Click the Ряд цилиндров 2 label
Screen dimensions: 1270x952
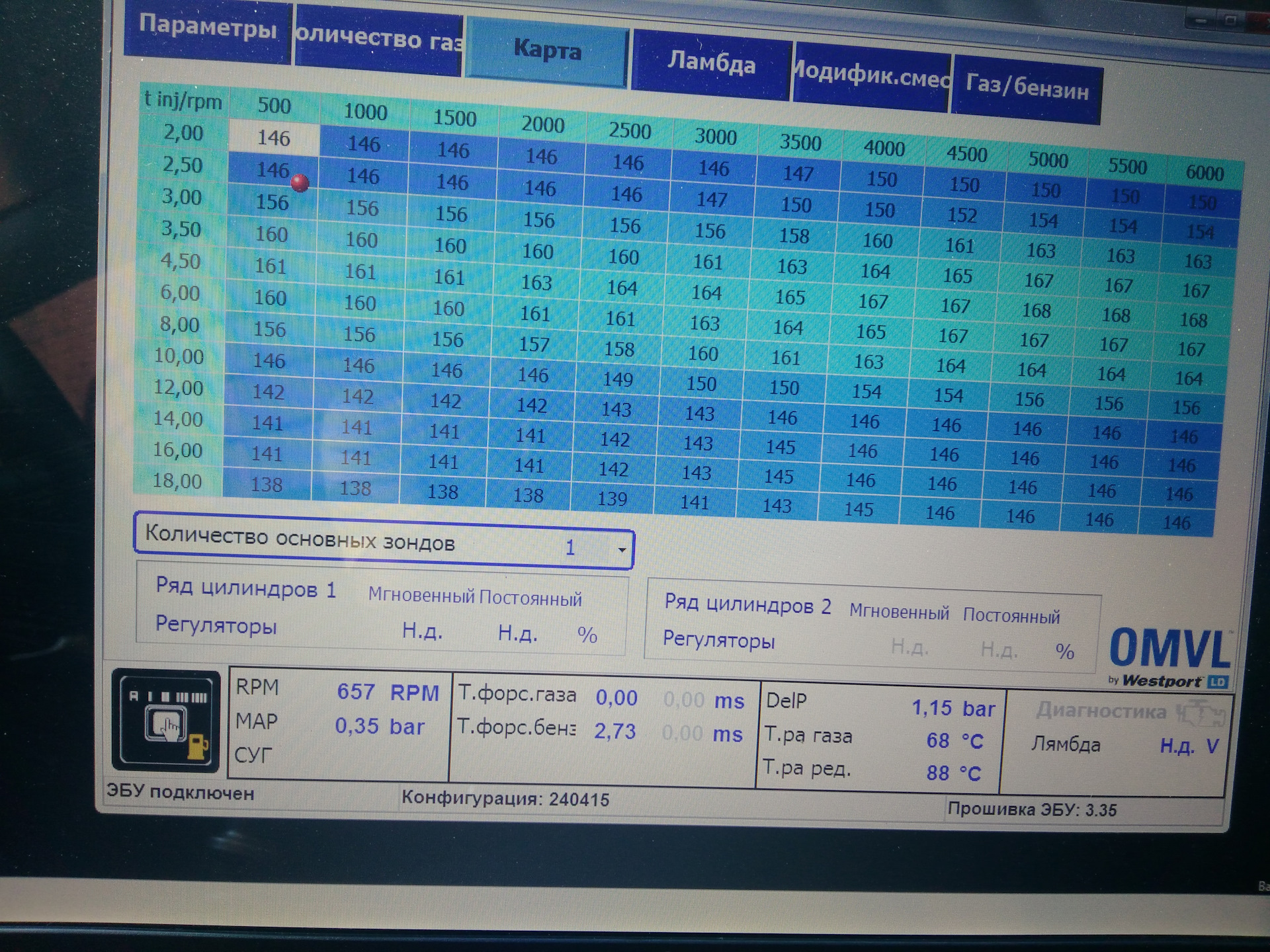coord(747,604)
